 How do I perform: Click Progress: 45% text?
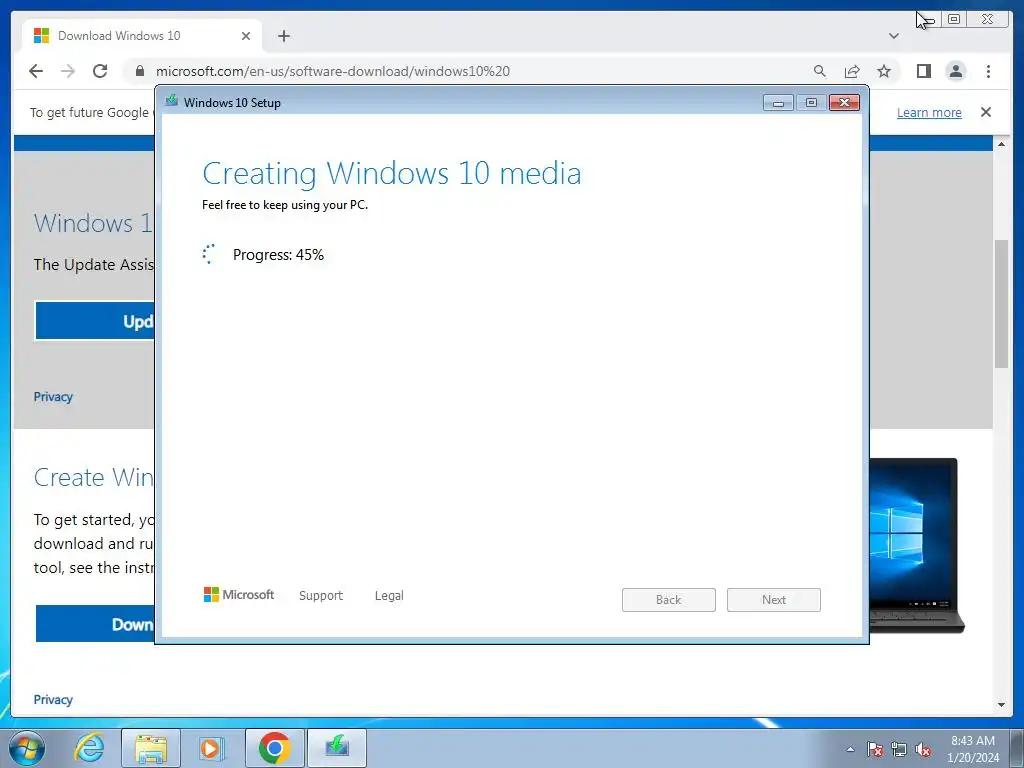point(278,255)
